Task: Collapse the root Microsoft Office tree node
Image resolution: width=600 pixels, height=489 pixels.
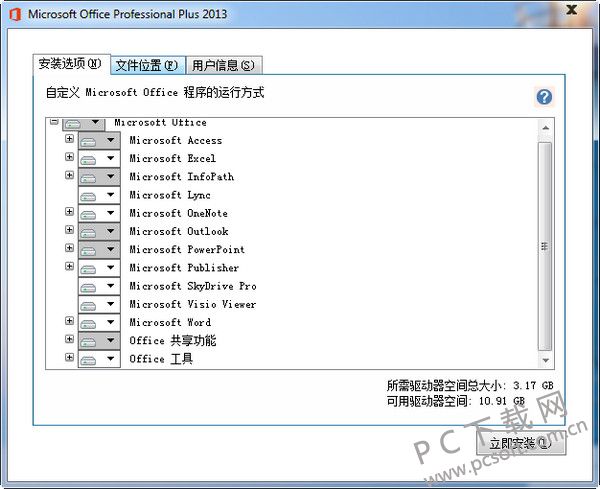Action: [54, 121]
